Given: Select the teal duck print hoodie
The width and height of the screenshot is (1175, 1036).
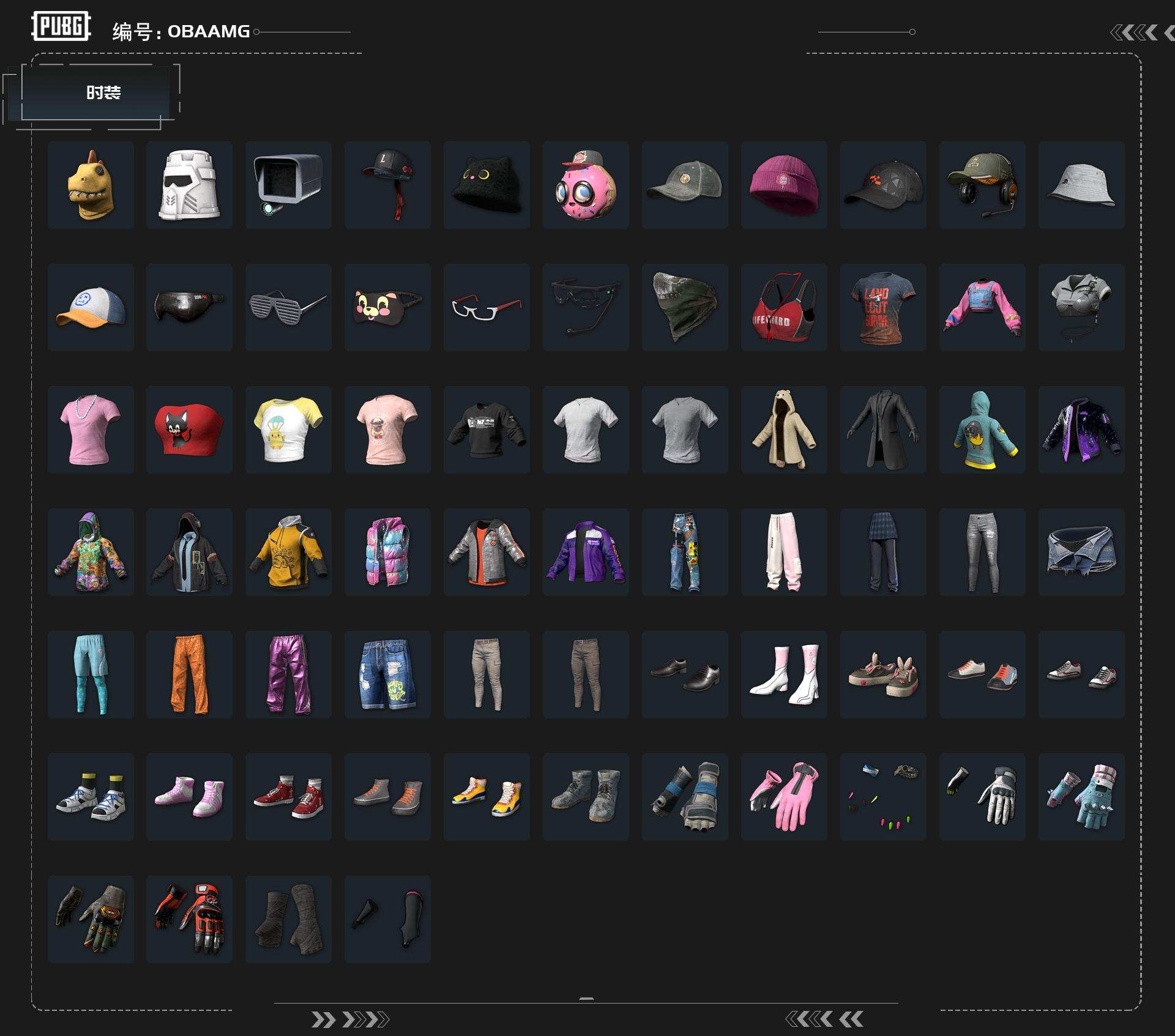Looking at the screenshot, I should [x=982, y=430].
